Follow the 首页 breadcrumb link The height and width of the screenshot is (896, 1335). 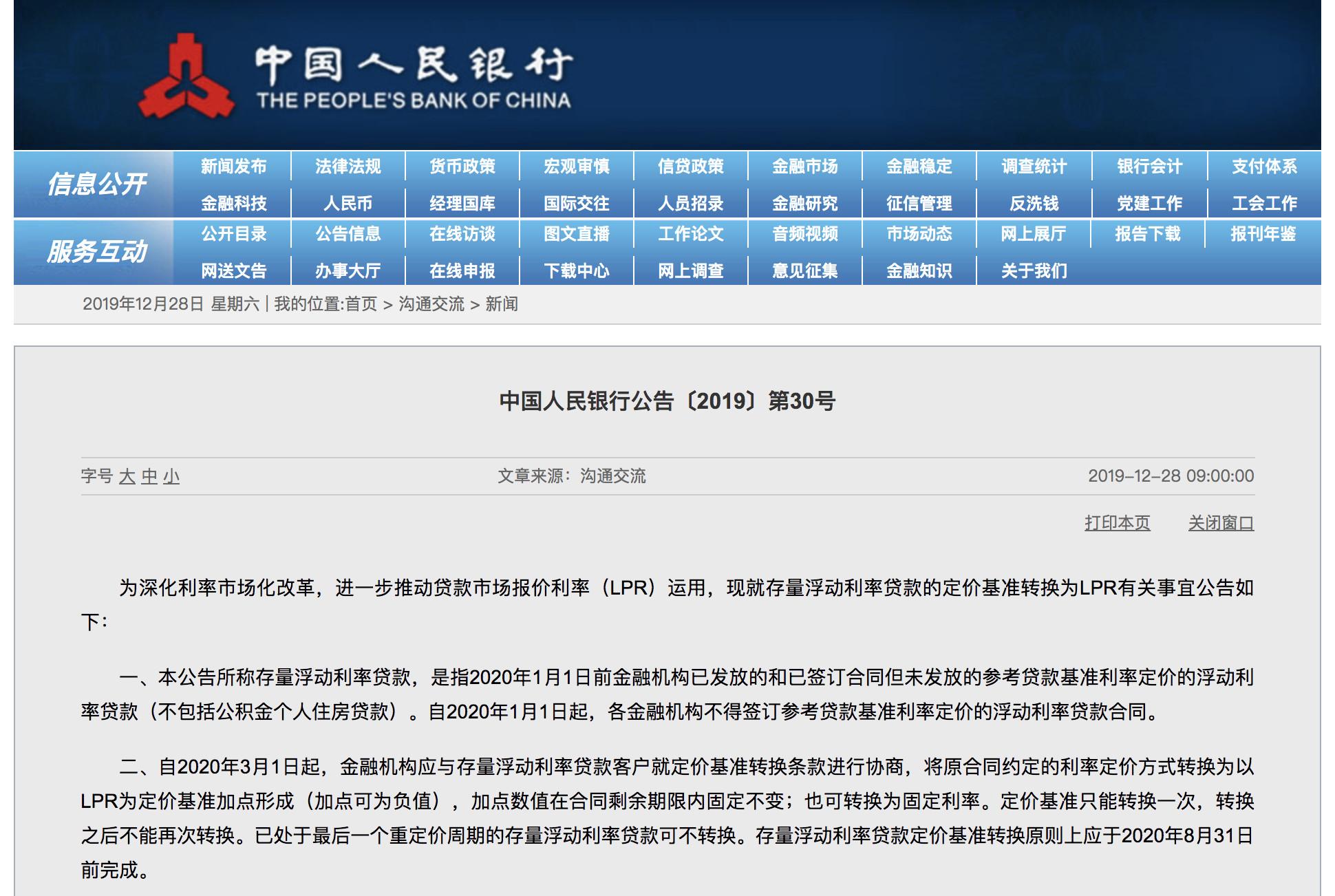pos(361,304)
